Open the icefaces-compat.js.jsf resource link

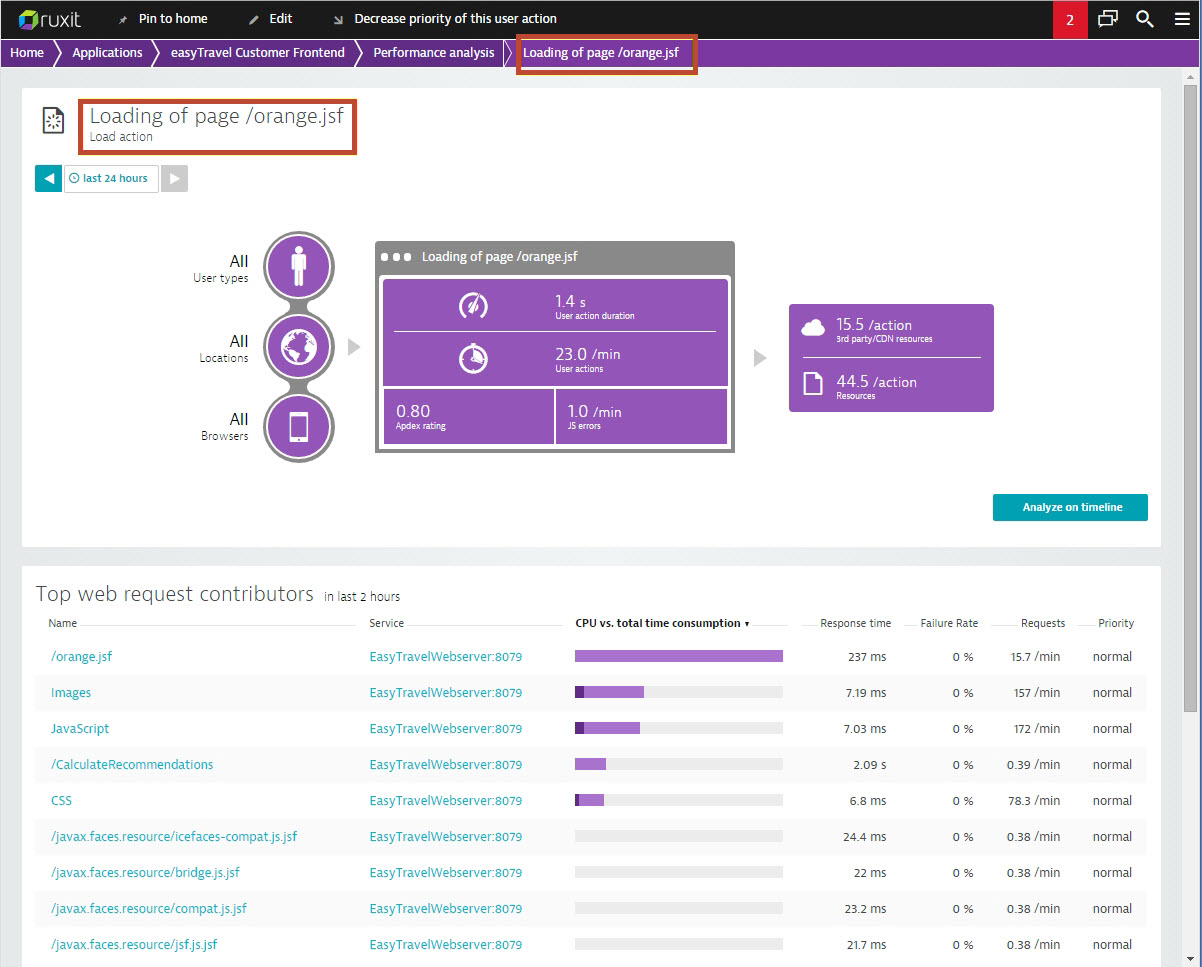coord(174,837)
